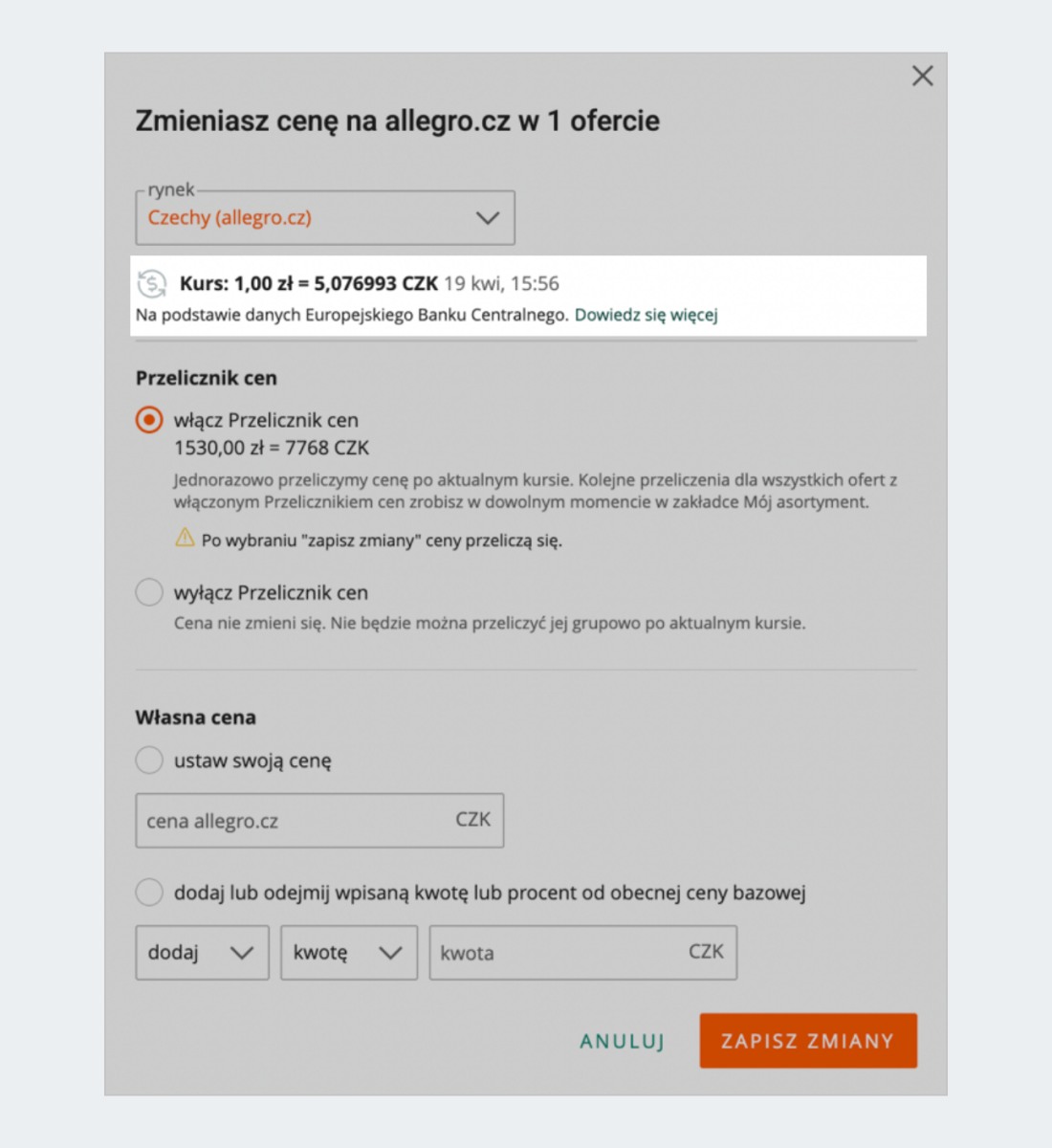
Task: Click the Przelicznik cen section heading
Action: click(x=207, y=378)
